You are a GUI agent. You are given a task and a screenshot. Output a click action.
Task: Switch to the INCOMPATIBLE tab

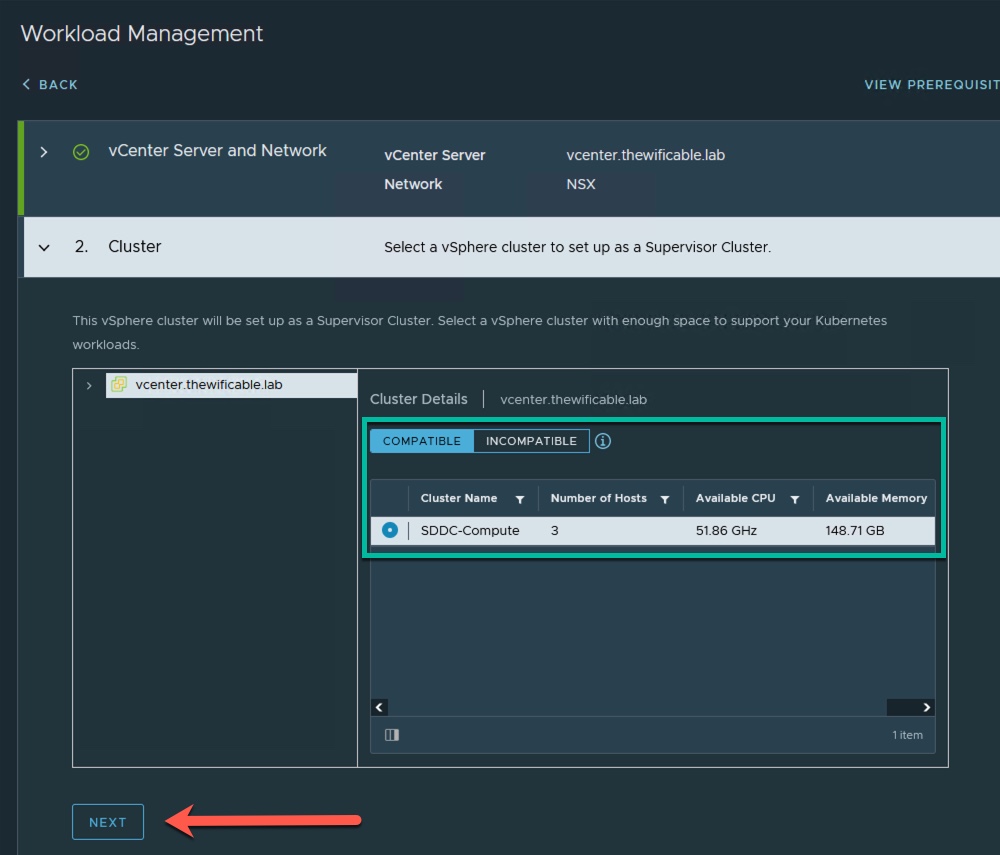[531, 441]
